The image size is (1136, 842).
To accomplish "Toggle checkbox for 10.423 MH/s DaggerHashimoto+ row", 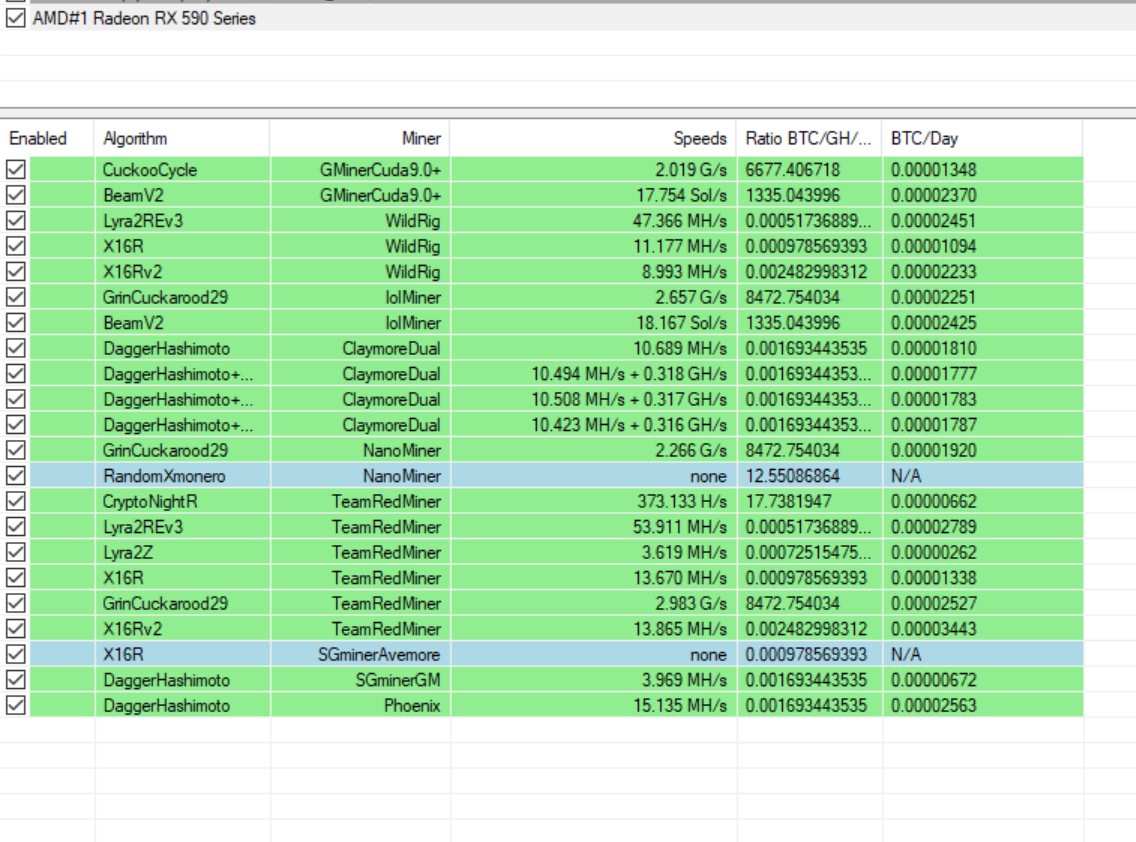I will tap(15, 425).
